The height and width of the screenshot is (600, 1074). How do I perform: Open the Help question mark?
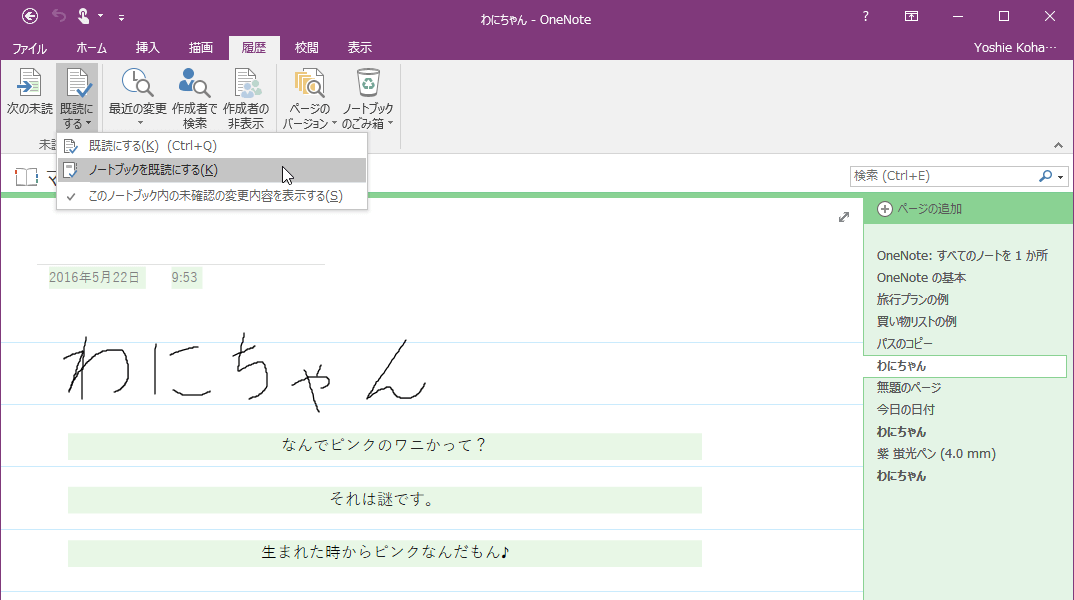click(866, 16)
